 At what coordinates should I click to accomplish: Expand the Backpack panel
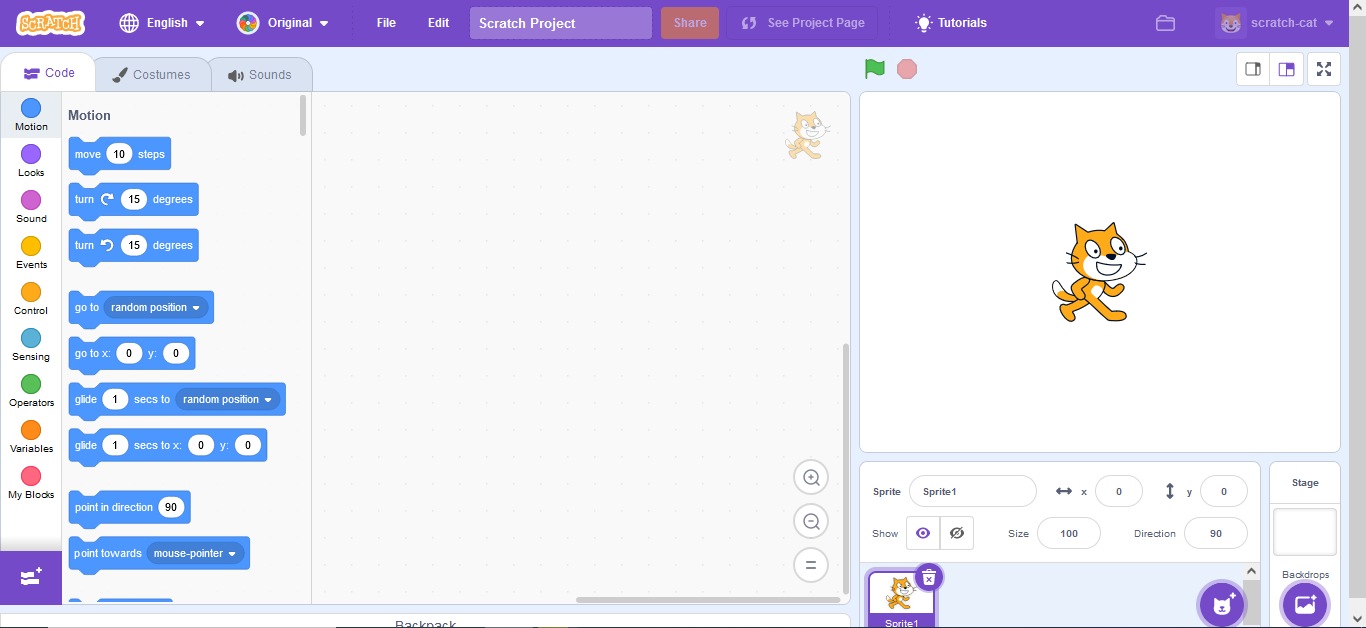pyautogui.click(x=425, y=622)
